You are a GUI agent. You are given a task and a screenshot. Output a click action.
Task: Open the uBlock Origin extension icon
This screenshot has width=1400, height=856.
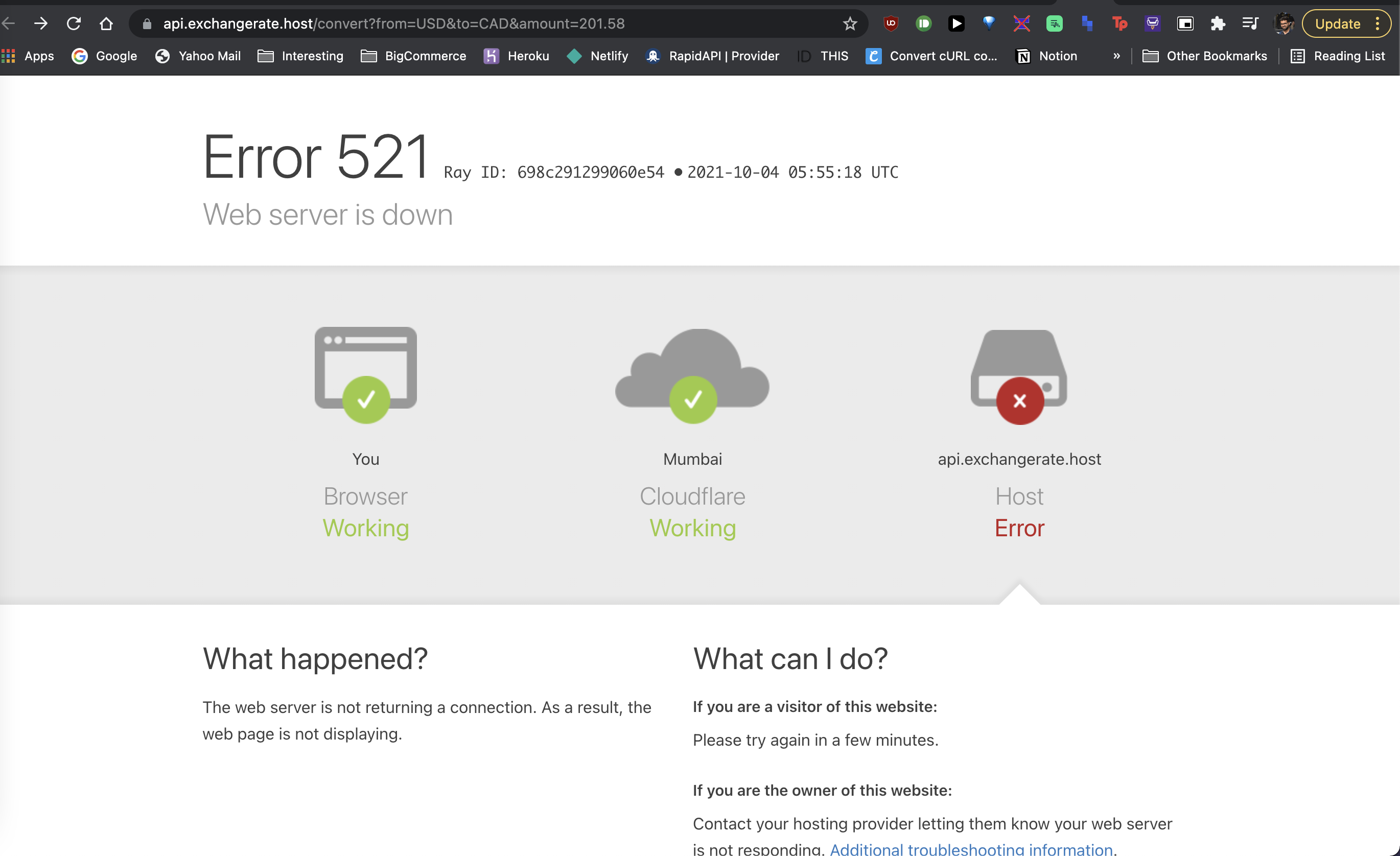[x=891, y=23]
